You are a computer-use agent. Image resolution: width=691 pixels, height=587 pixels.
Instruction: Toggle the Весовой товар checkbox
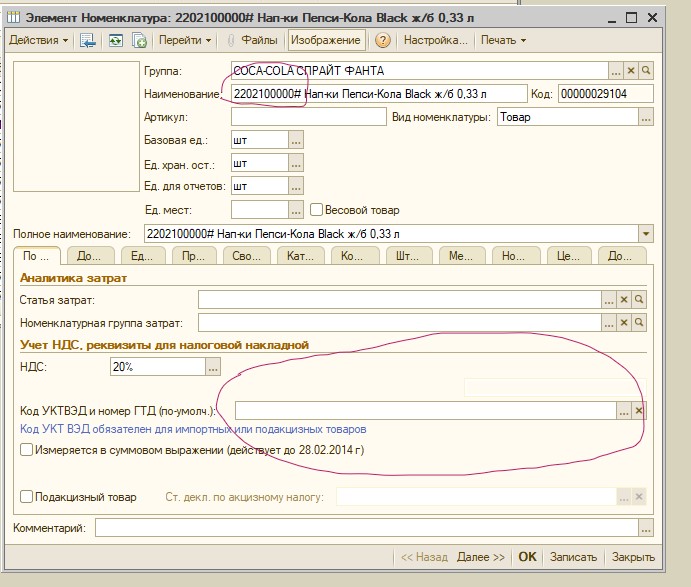click(x=316, y=210)
